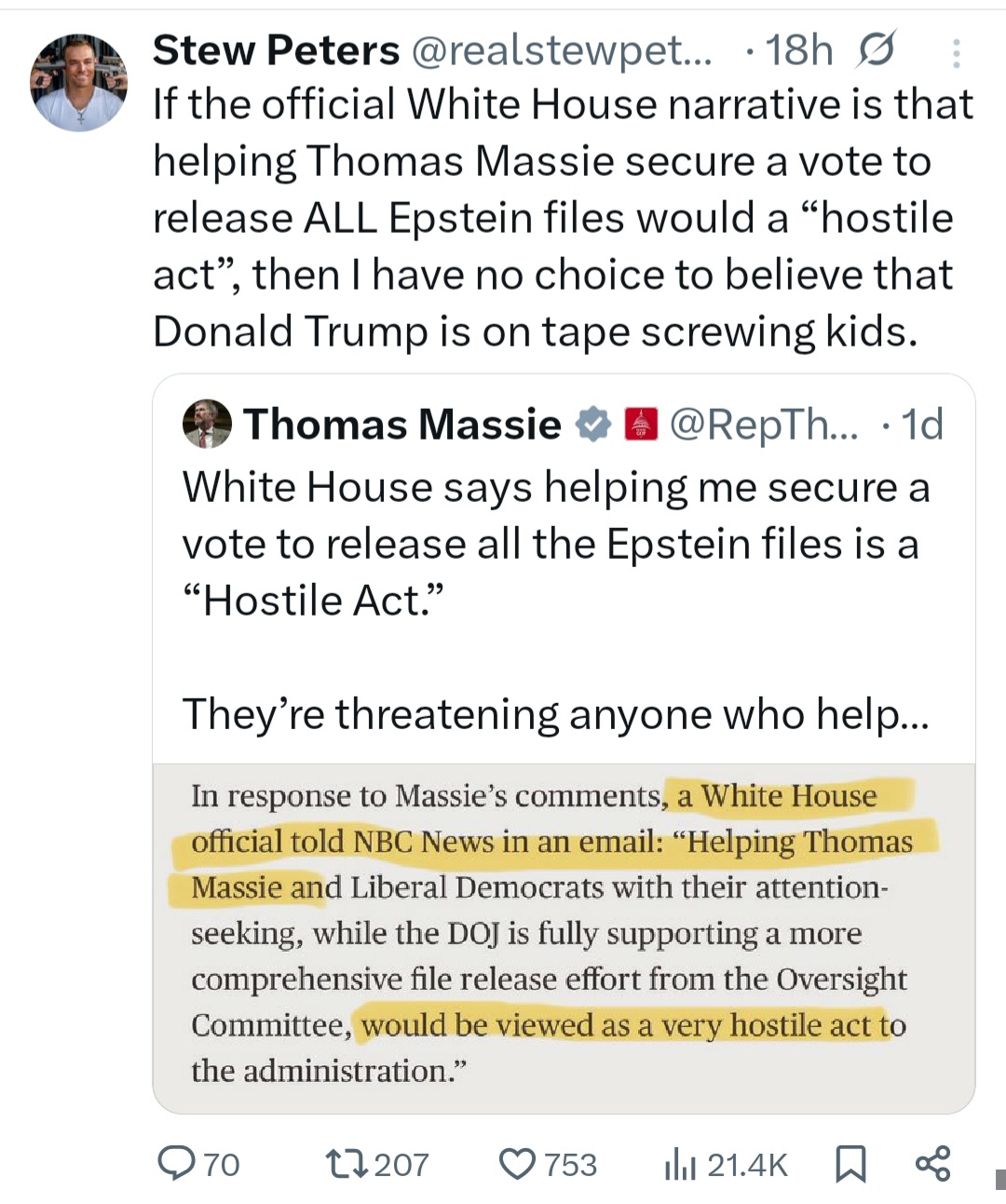Open Stew Peters profile picture
The image size is (1006, 1204).
coord(78,82)
